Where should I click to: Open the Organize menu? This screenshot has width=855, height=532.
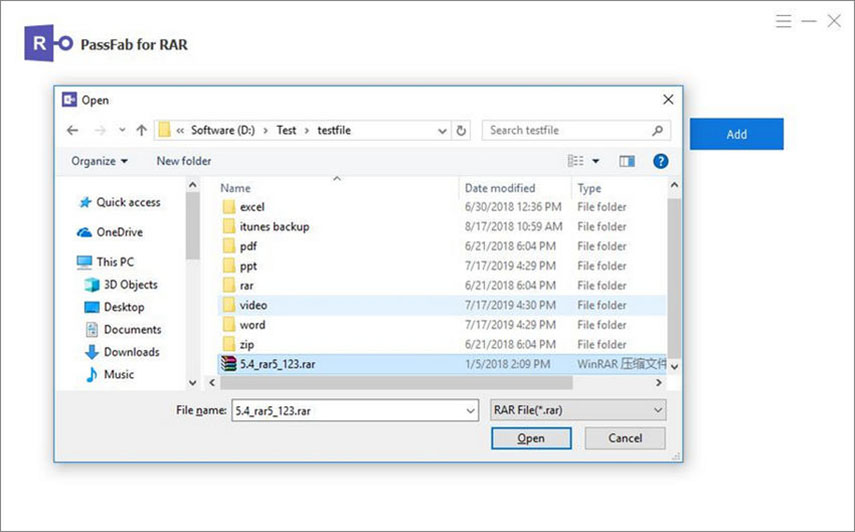pos(99,161)
